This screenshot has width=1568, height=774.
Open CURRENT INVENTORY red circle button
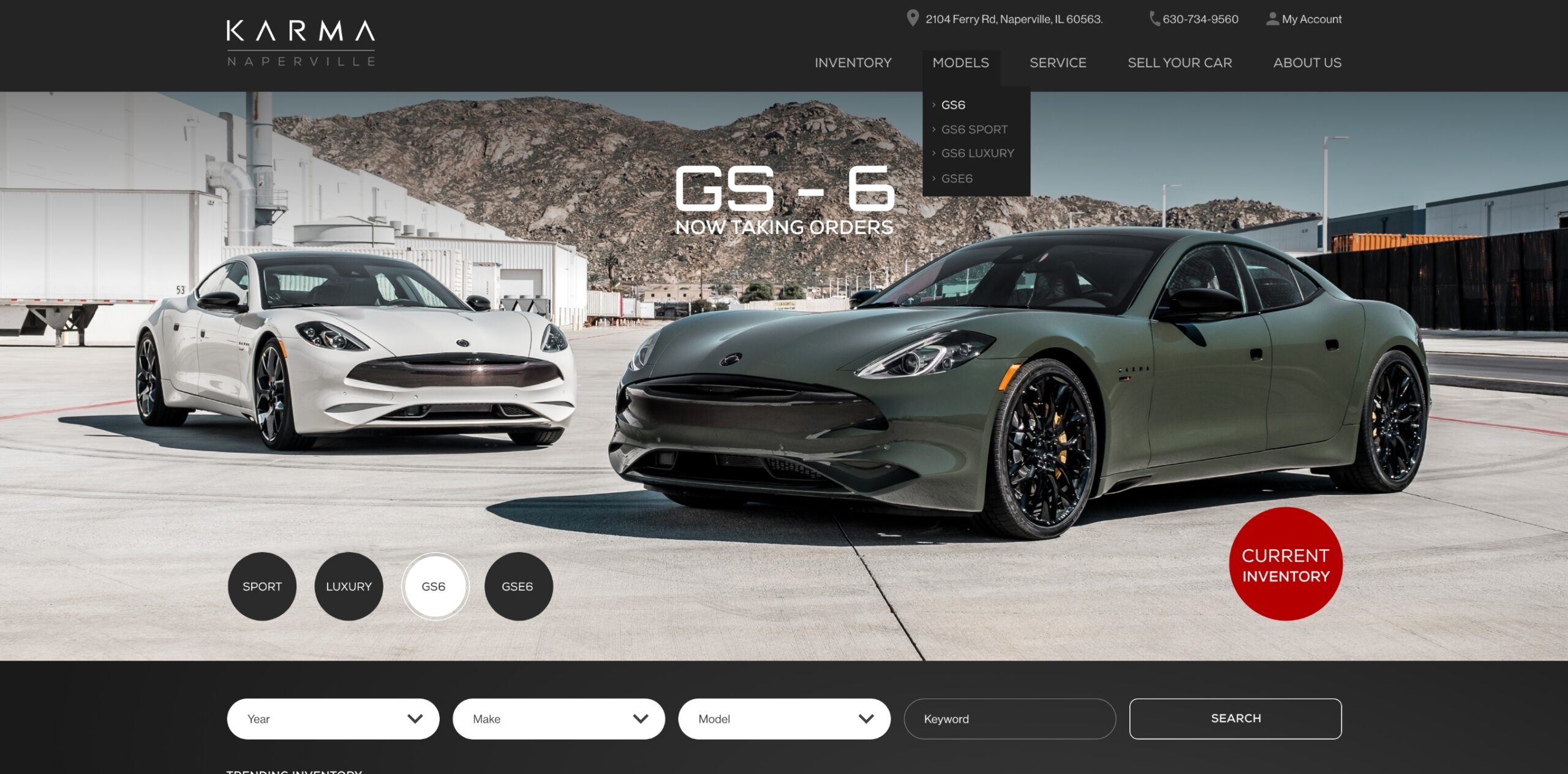(1286, 564)
